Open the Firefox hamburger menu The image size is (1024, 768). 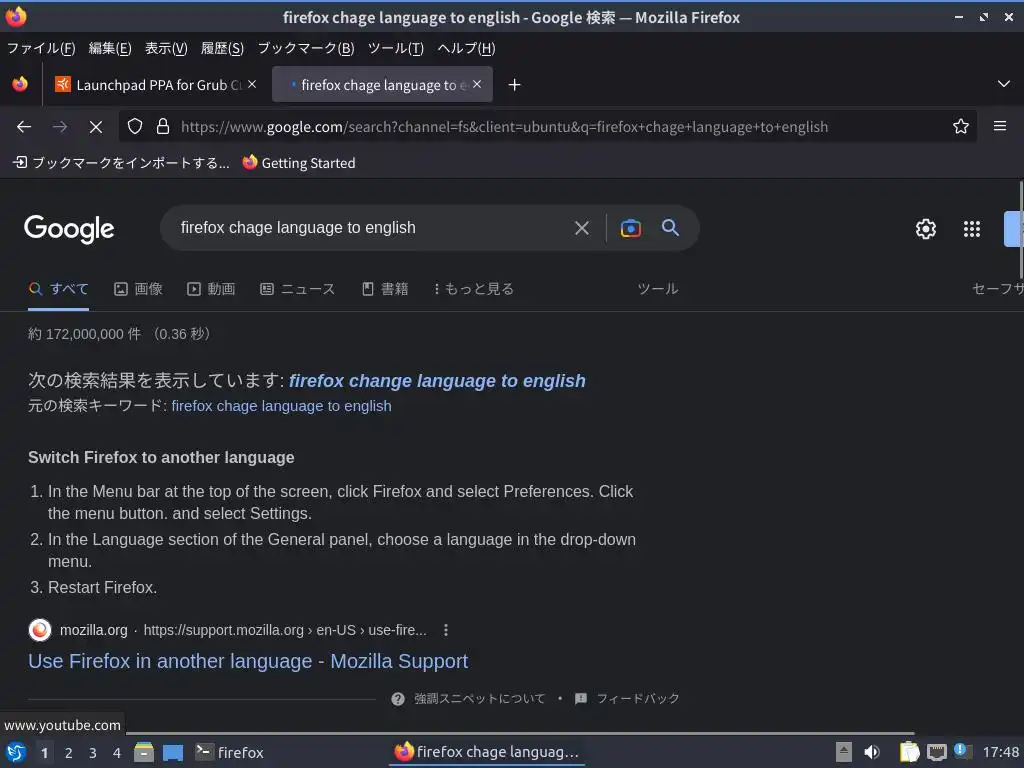pos(999,126)
